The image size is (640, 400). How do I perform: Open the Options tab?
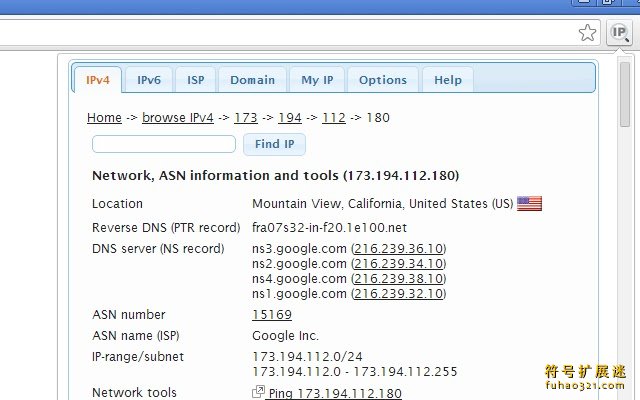(x=383, y=80)
